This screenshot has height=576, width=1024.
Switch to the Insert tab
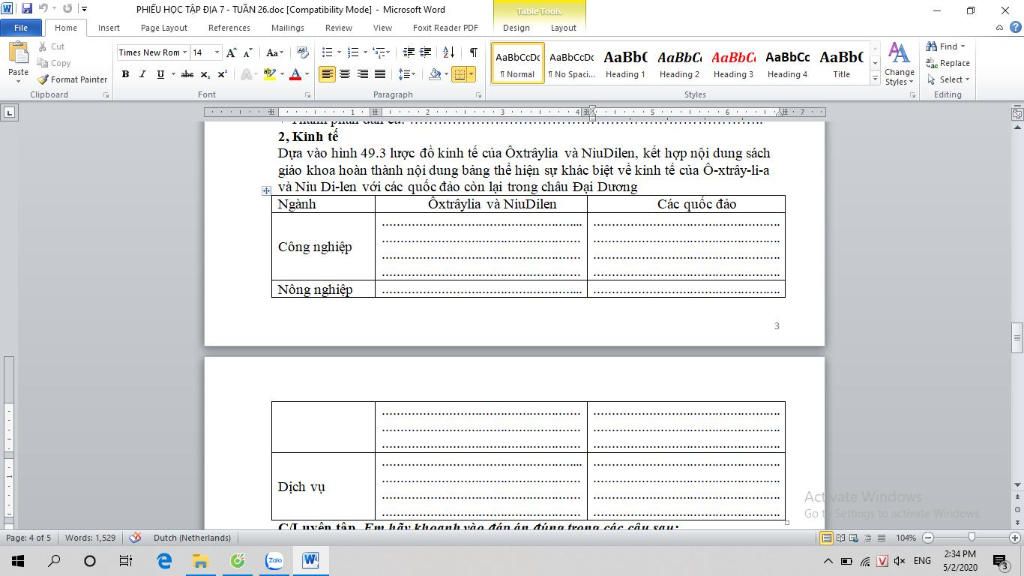point(109,27)
